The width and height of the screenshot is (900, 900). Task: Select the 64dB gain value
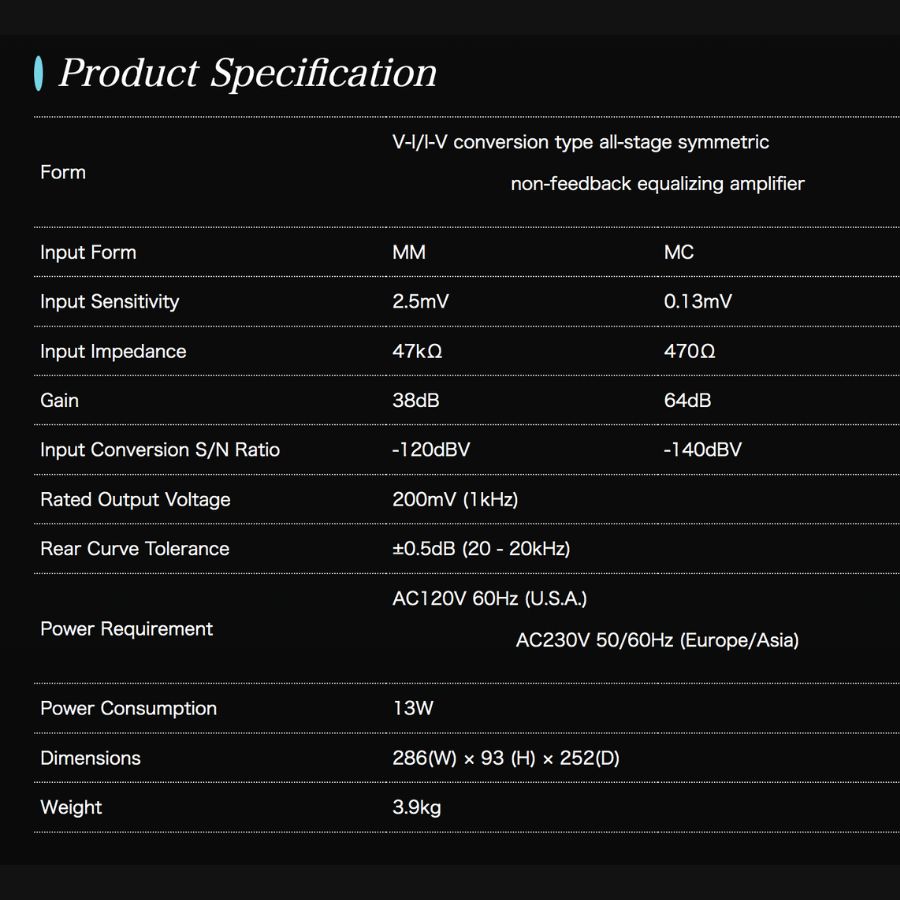coord(687,400)
